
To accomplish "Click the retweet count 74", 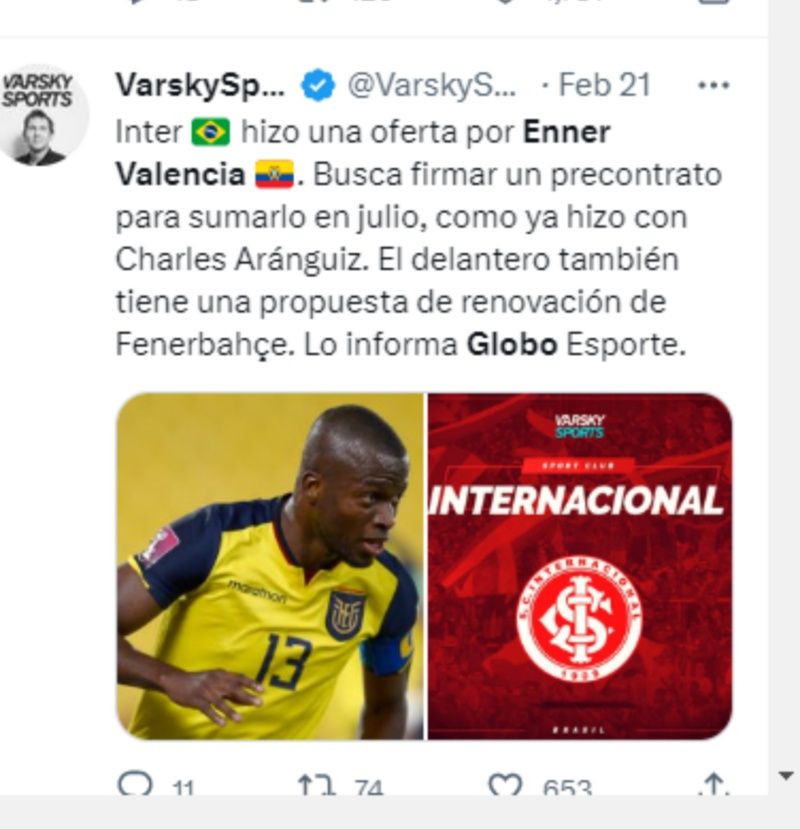I will [369, 788].
